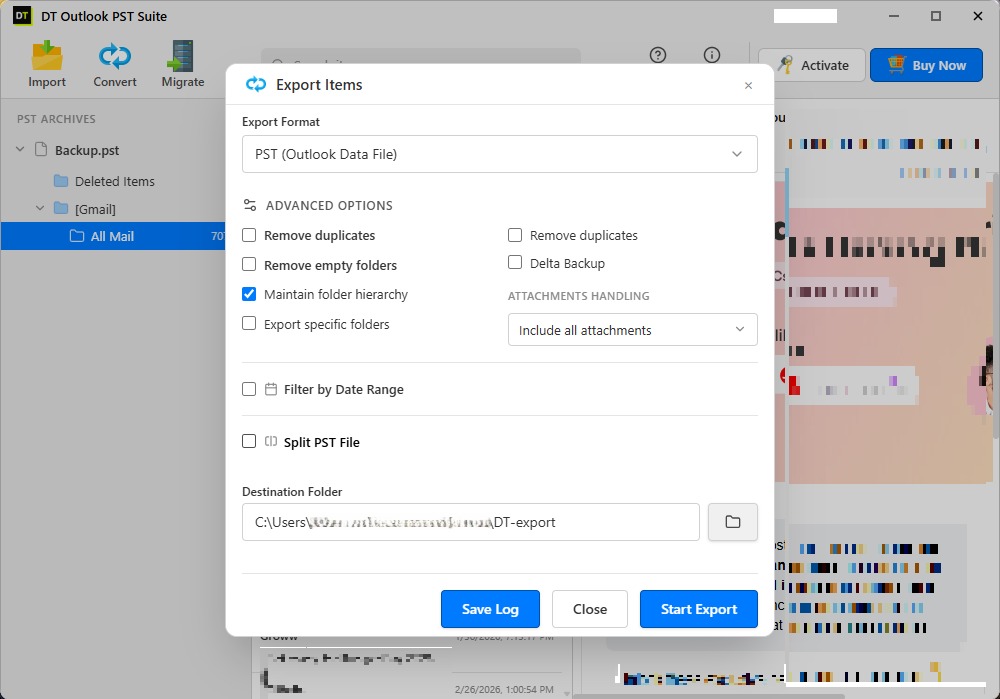Select the Deleted Items folder
This screenshot has width=1000, height=699.
coord(114,181)
